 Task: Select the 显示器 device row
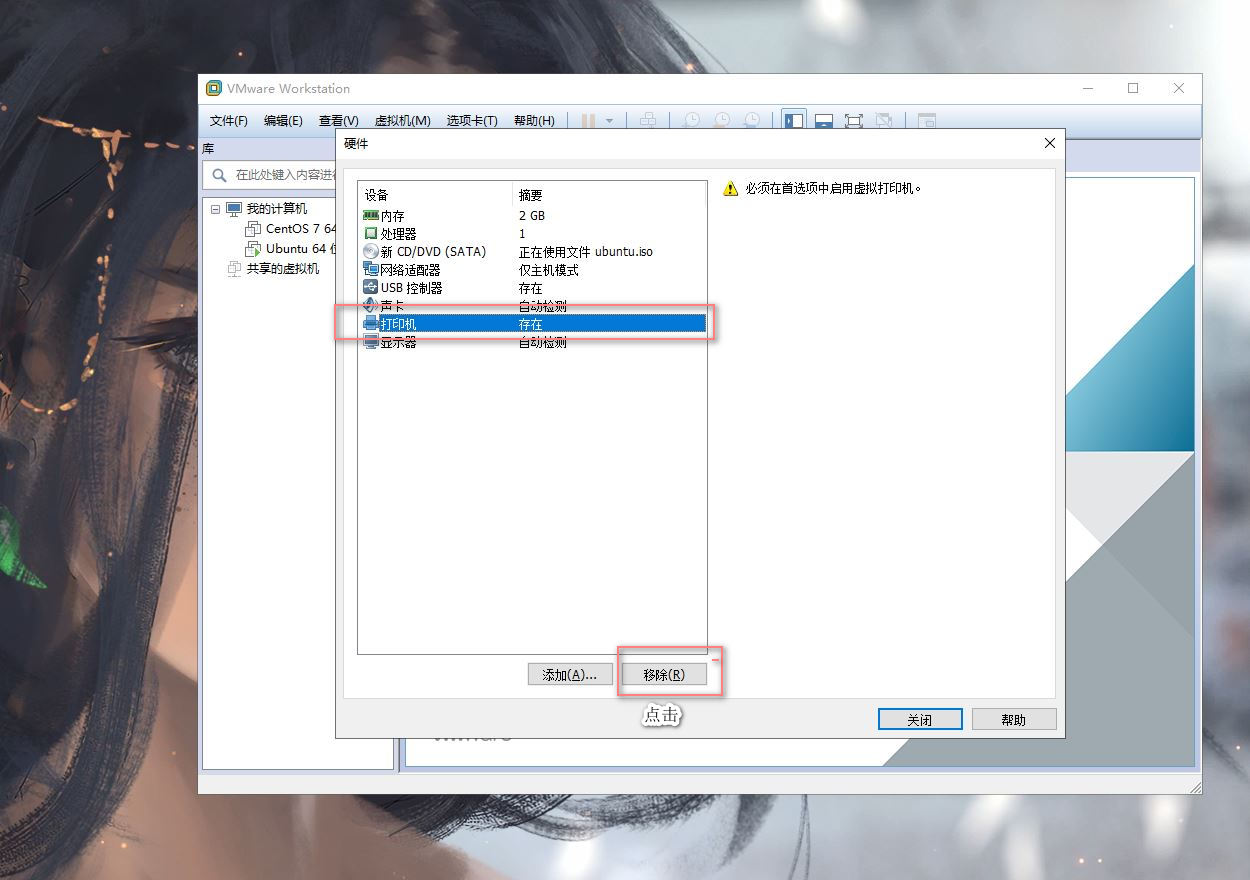[x=533, y=342]
